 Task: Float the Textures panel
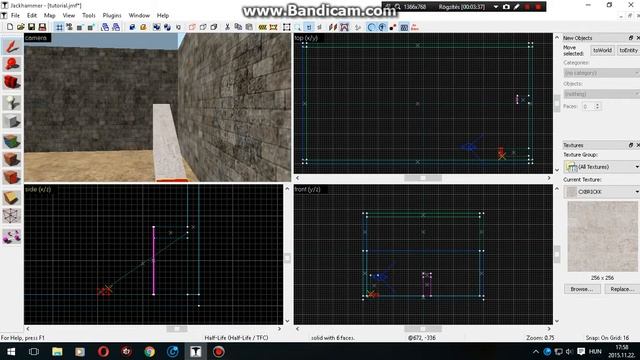tap(631, 145)
